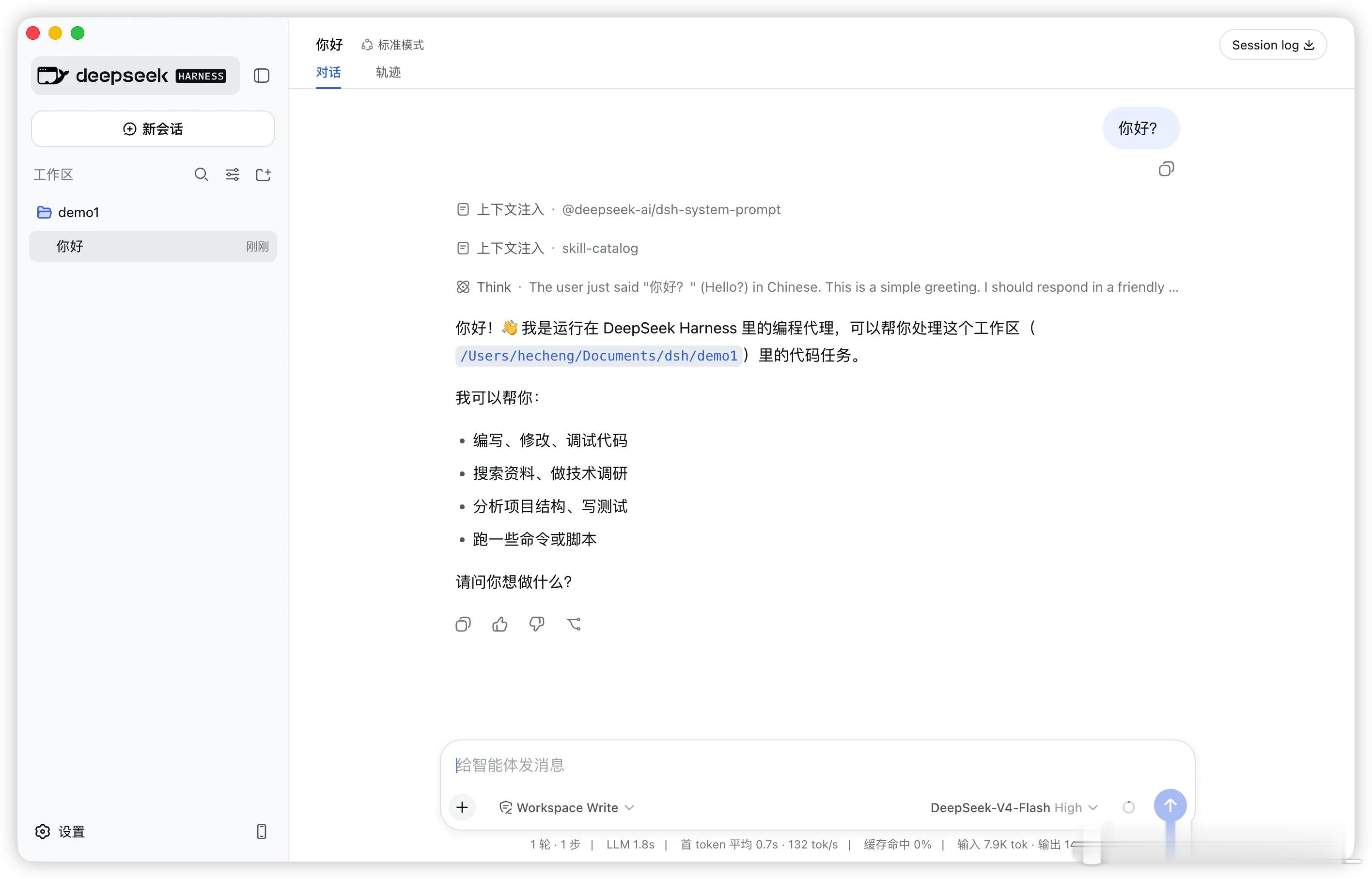
Task: Click the 1 轮 · 1 步 status entry
Action: (x=555, y=844)
